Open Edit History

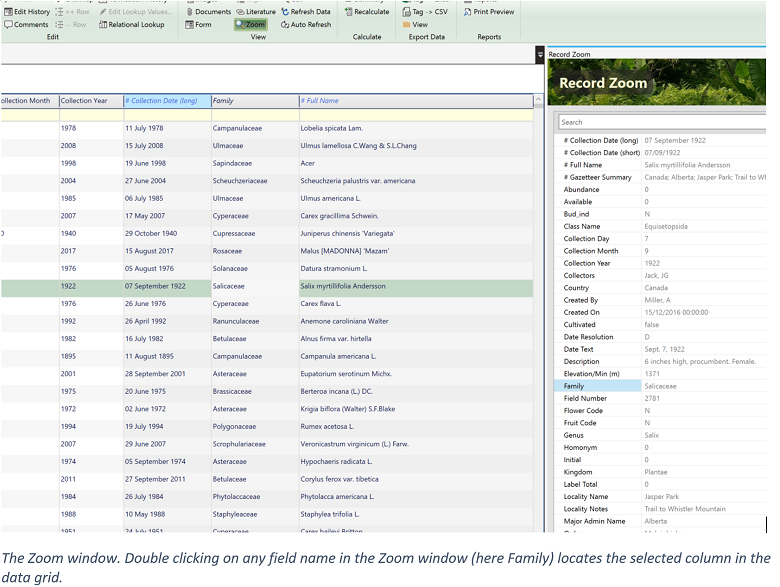pyautogui.click(x=27, y=11)
